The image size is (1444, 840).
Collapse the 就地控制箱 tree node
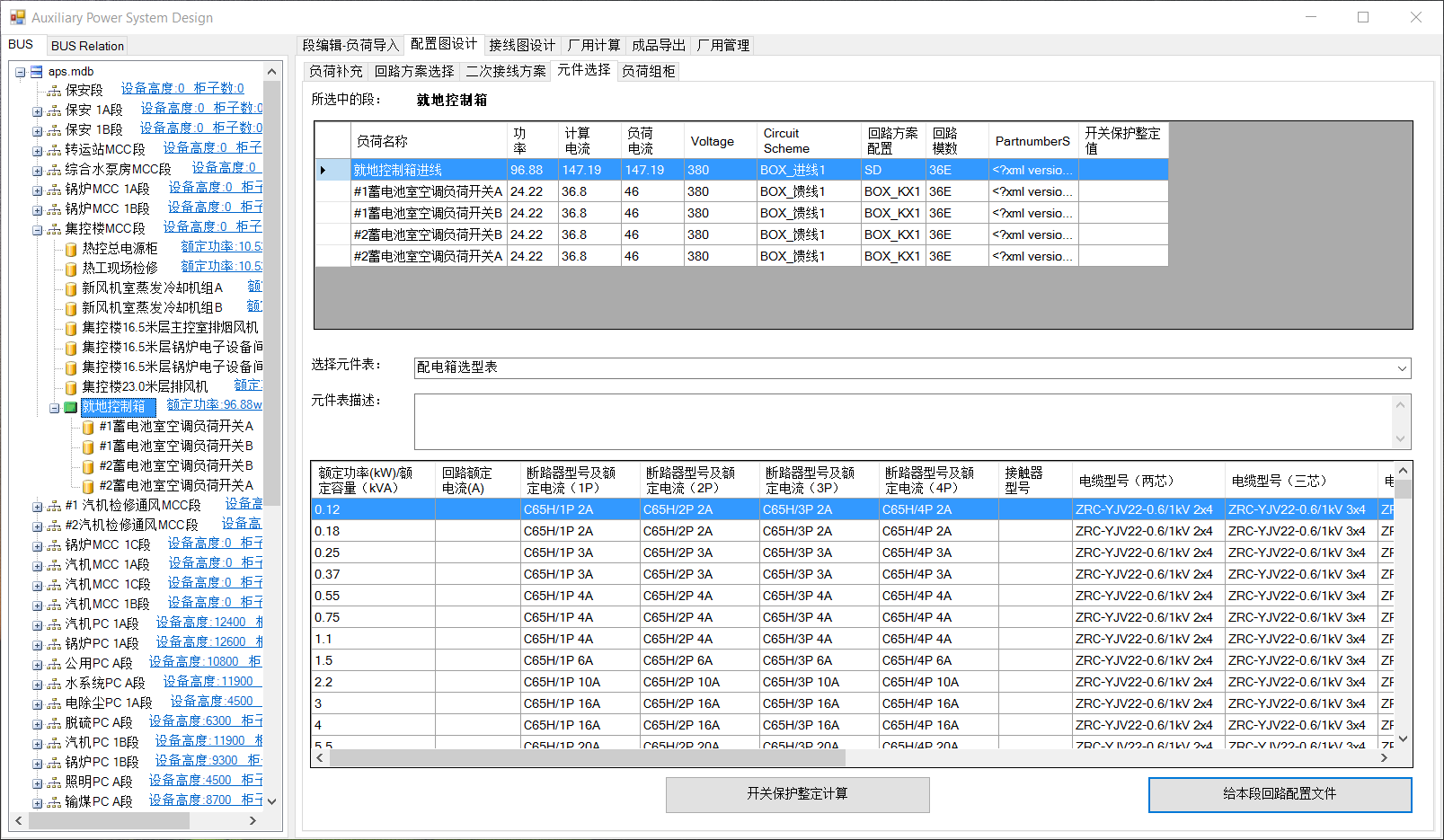point(54,407)
